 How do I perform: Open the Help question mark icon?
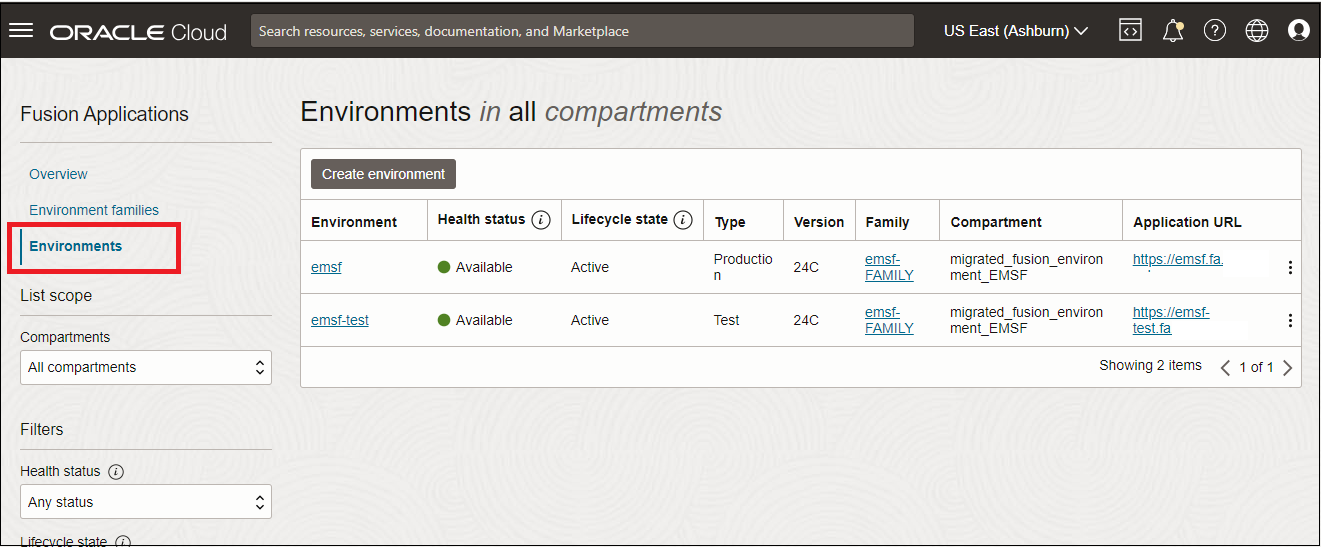(x=1214, y=31)
